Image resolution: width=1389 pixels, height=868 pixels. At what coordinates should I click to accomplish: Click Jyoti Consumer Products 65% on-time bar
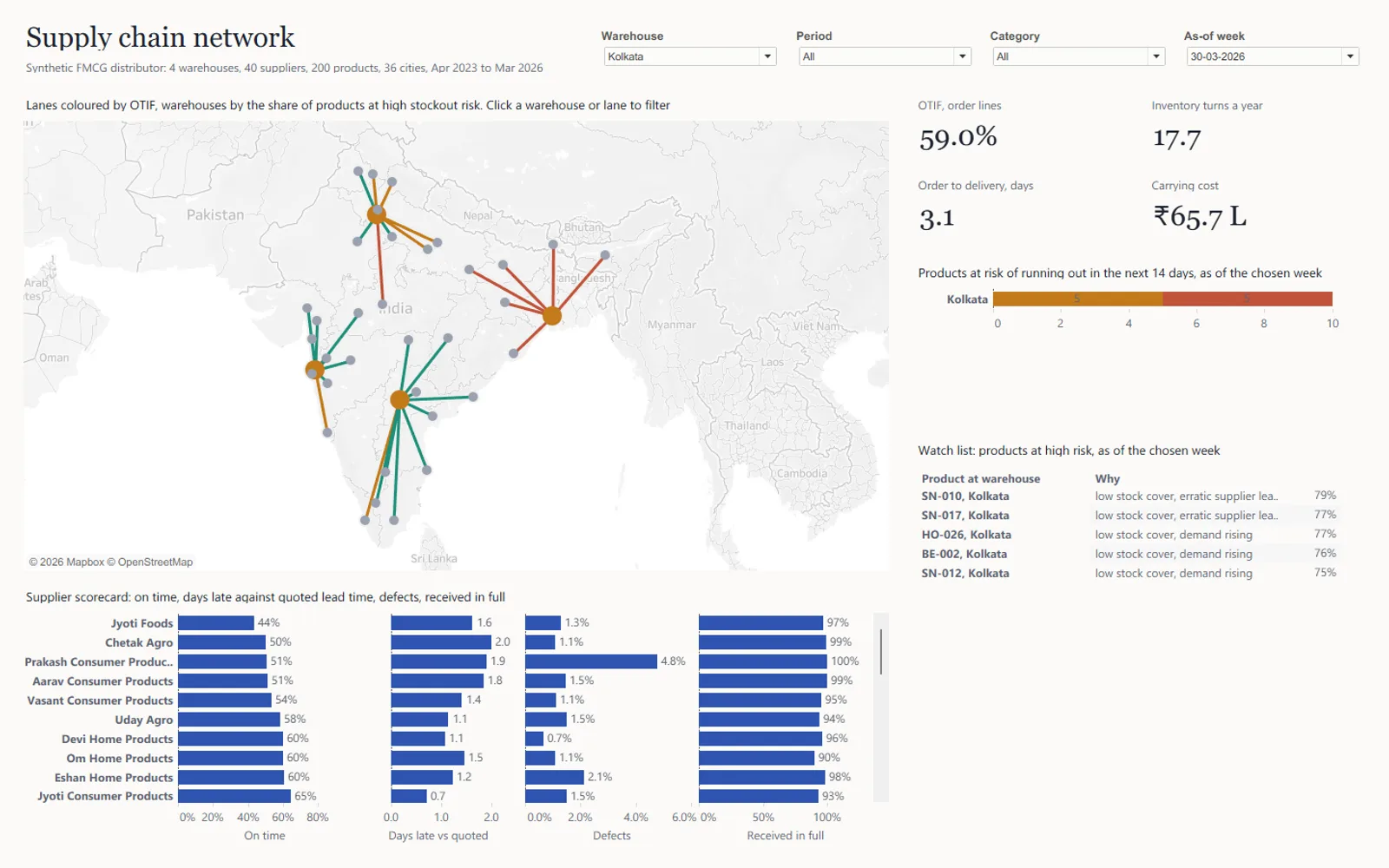234,796
